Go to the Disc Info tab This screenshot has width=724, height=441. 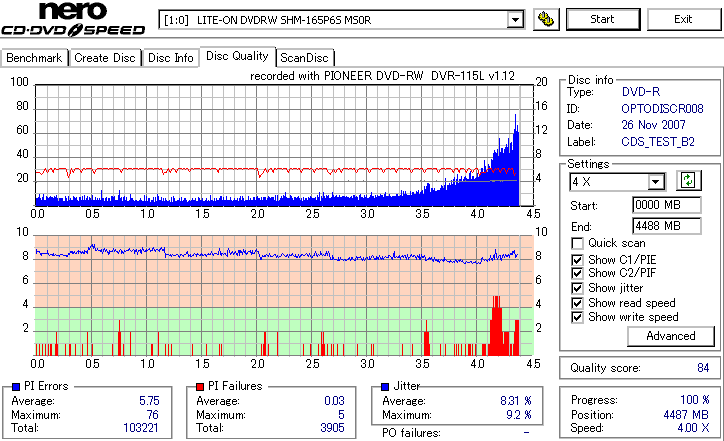[x=170, y=58]
